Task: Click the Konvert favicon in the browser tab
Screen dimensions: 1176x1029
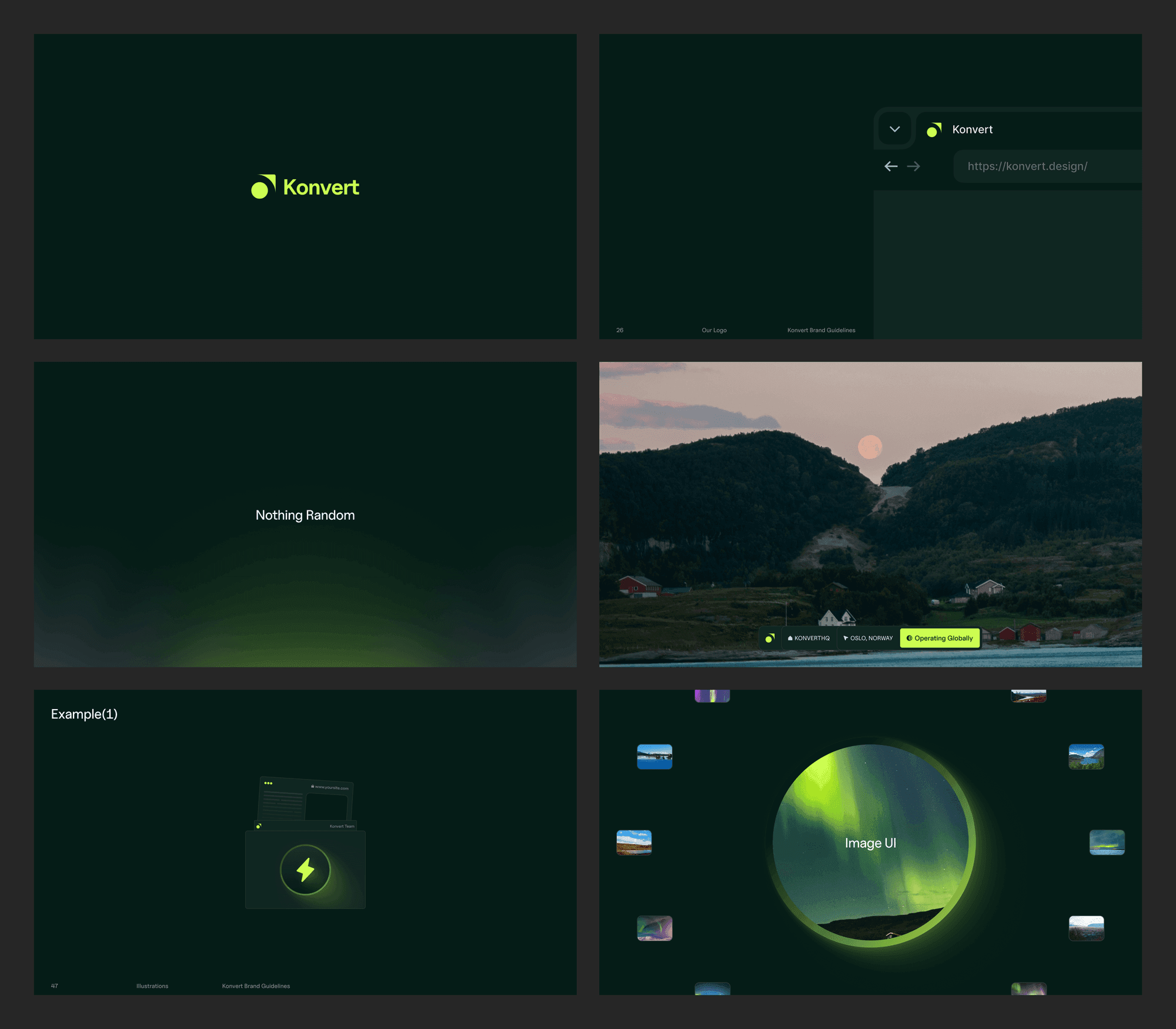Action: click(x=934, y=130)
